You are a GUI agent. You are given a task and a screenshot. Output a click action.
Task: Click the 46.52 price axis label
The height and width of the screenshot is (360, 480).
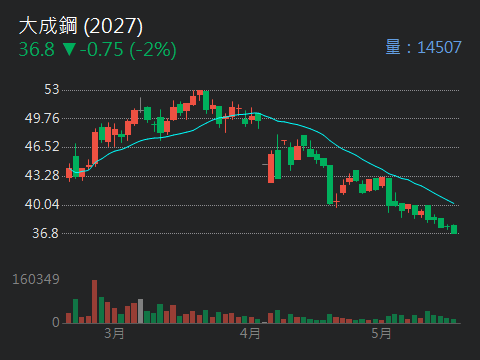42,147
